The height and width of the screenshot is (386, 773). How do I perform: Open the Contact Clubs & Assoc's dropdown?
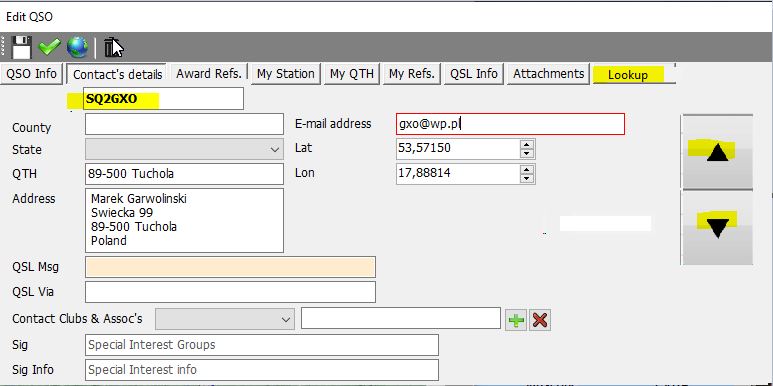pos(225,319)
